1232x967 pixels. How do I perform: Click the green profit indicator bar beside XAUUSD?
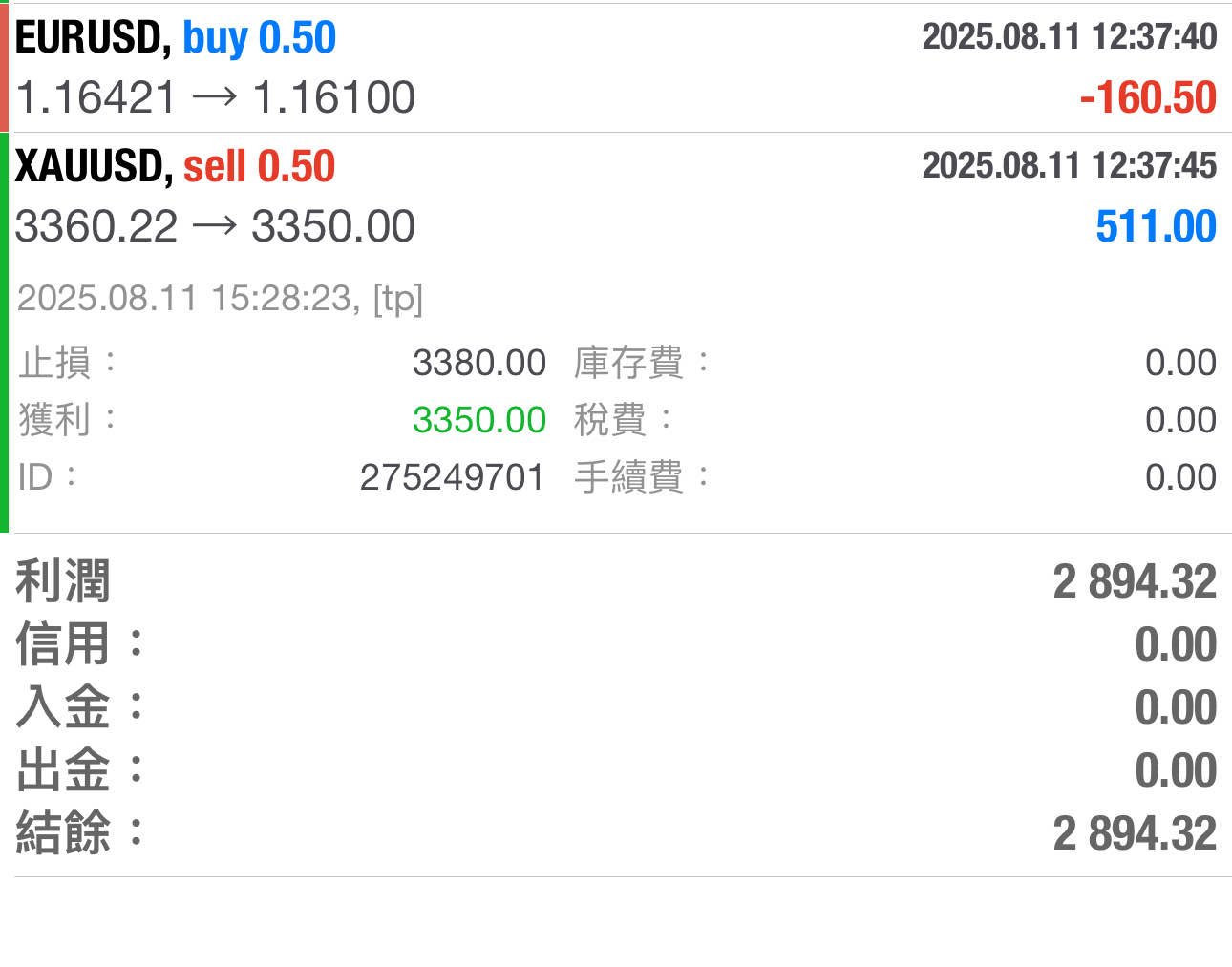4,332
